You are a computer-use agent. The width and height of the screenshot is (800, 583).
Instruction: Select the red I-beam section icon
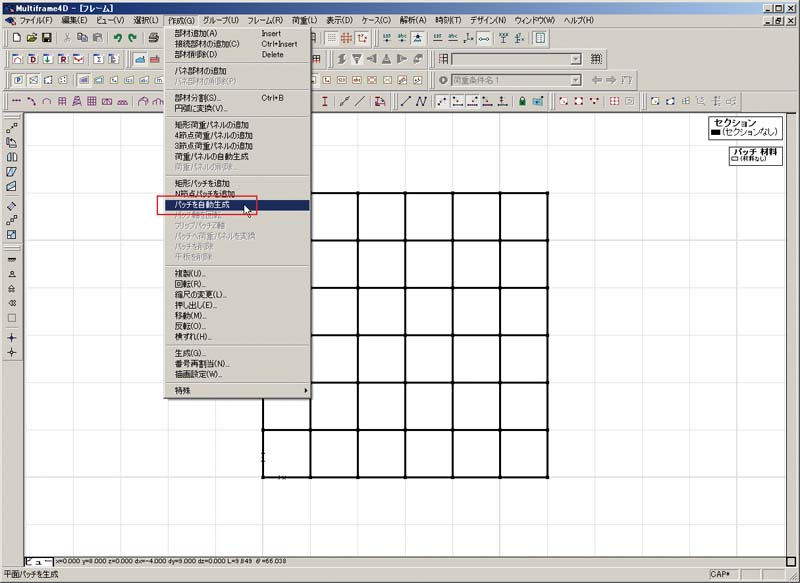[x=324, y=102]
